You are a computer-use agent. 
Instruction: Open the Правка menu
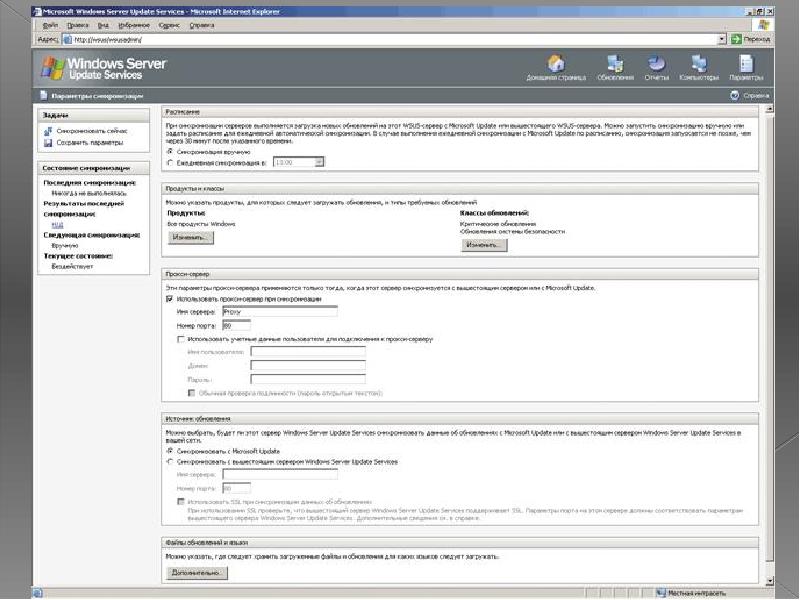[78, 25]
